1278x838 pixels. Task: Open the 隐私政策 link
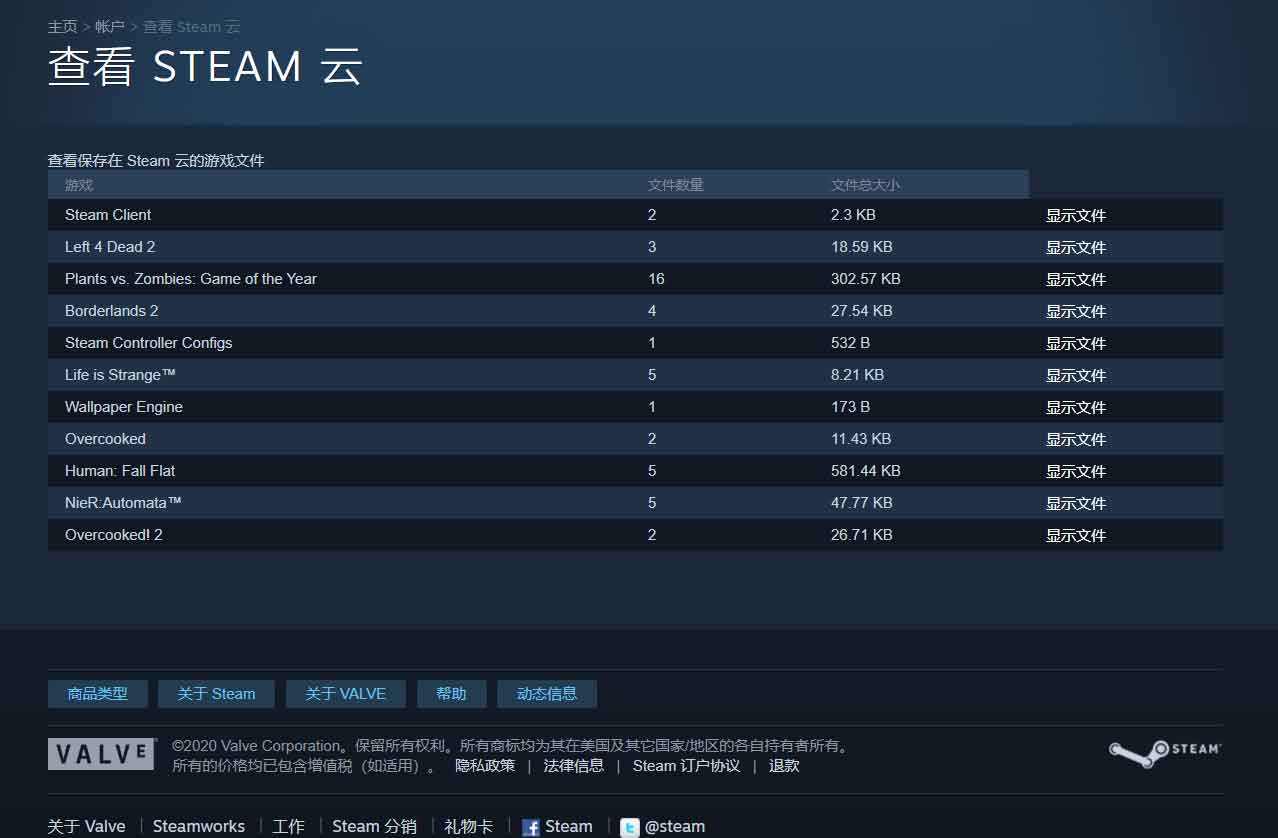click(x=485, y=766)
